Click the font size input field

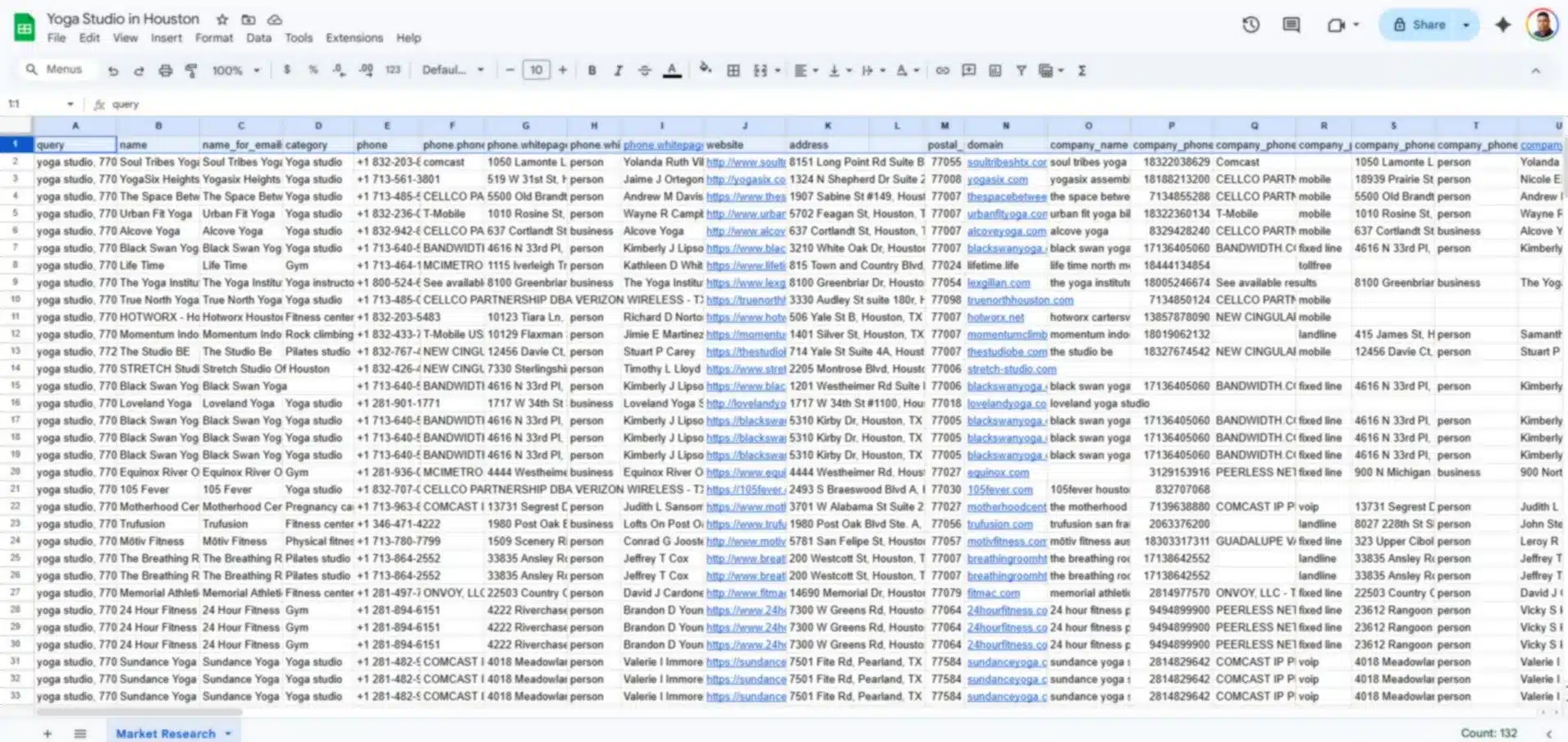[x=536, y=71]
